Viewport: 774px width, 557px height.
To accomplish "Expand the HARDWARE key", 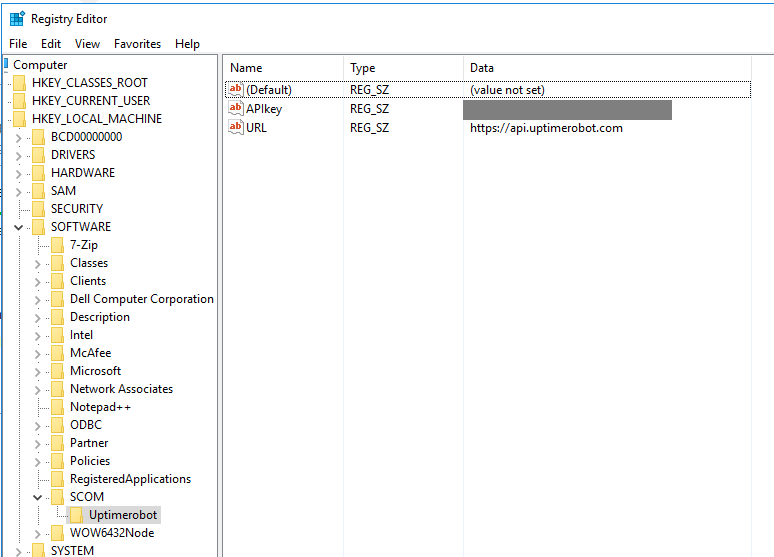I will 18,174.
